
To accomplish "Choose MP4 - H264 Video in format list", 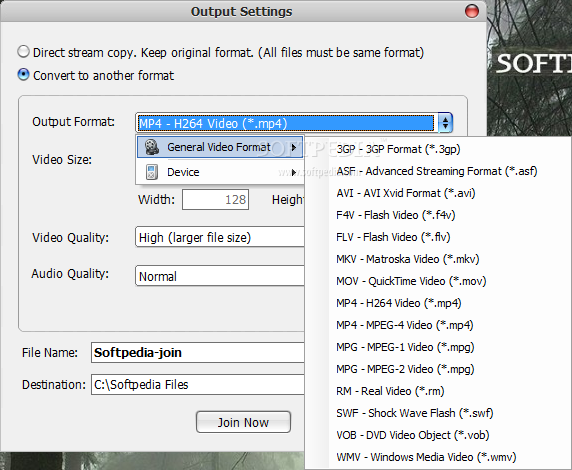I will 399,303.
